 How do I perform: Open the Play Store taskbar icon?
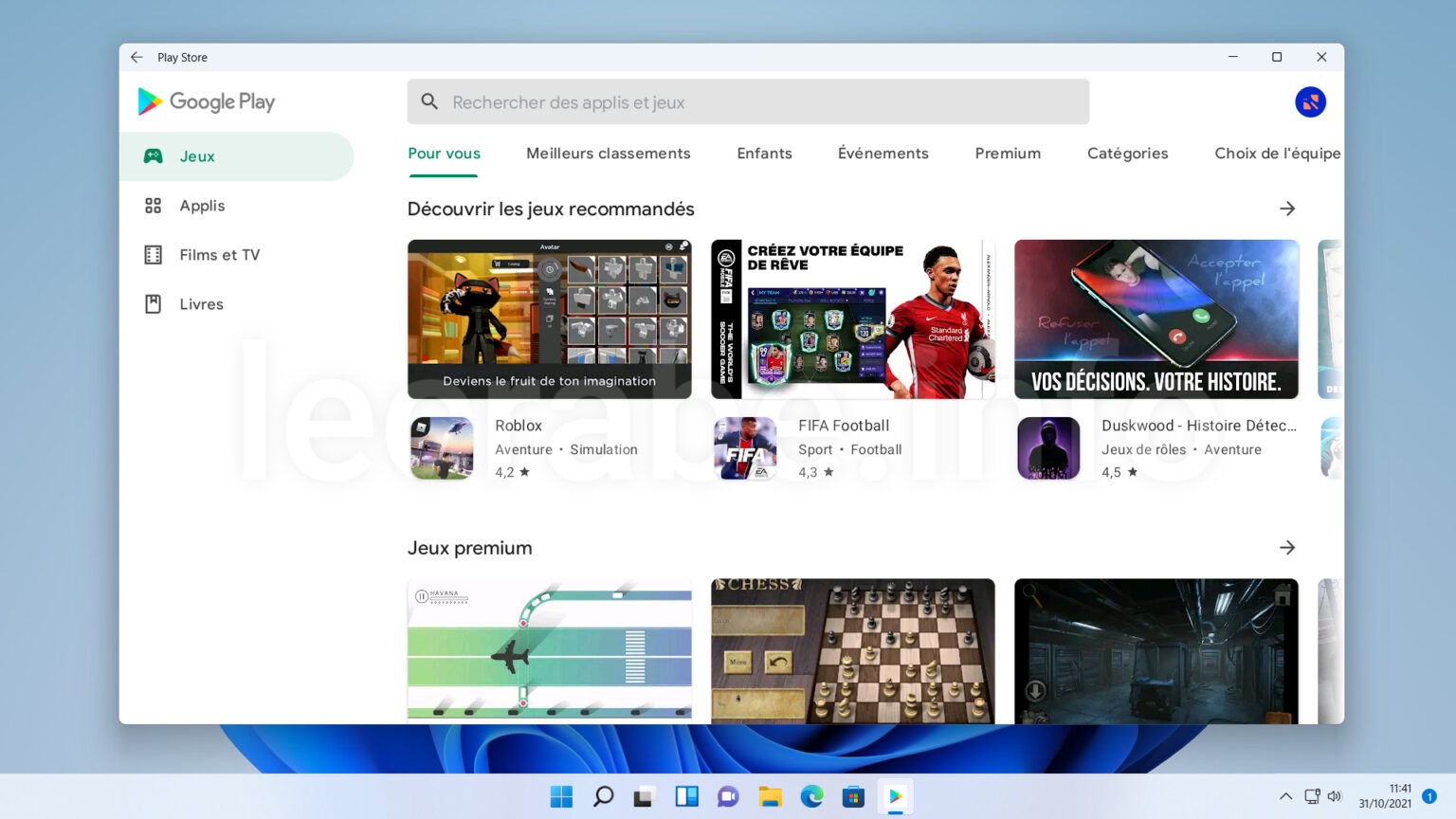click(x=895, y=796)
